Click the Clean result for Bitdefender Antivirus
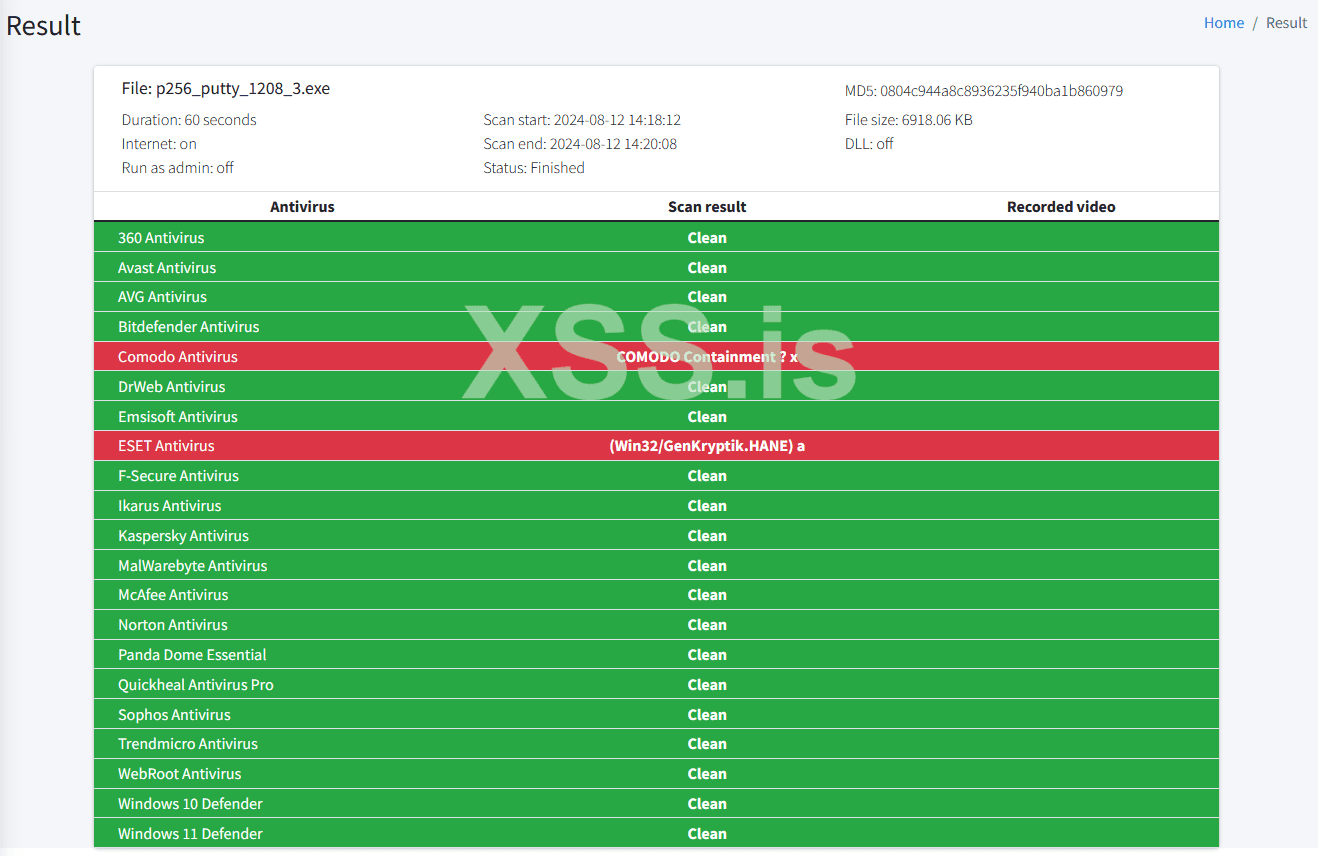Viewport: 1318px width, 856px height. coord(707,327)
